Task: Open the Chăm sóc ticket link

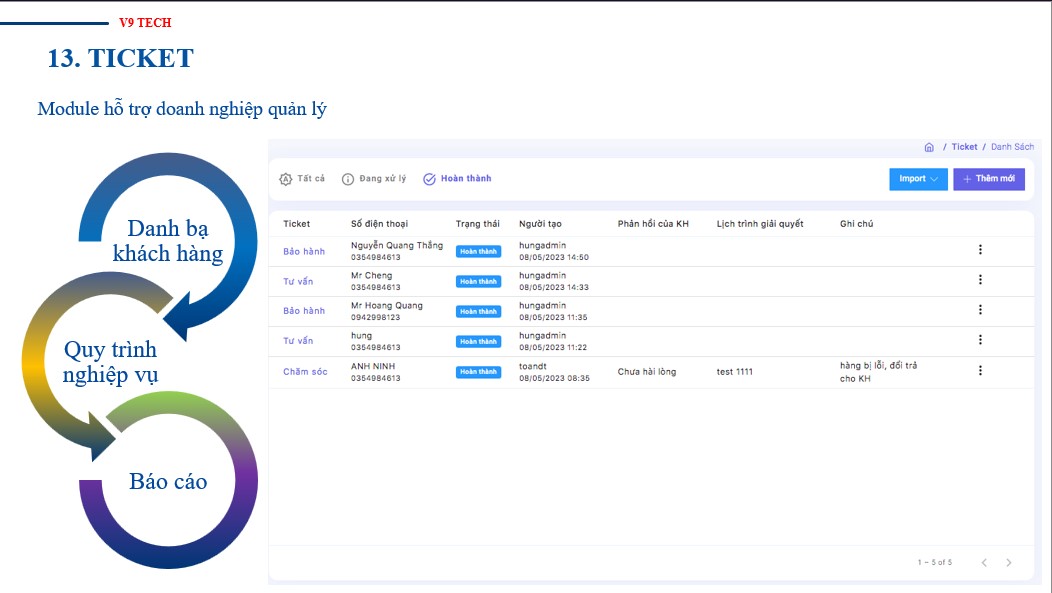Action: pyautogui.click(x=305, y=372)
